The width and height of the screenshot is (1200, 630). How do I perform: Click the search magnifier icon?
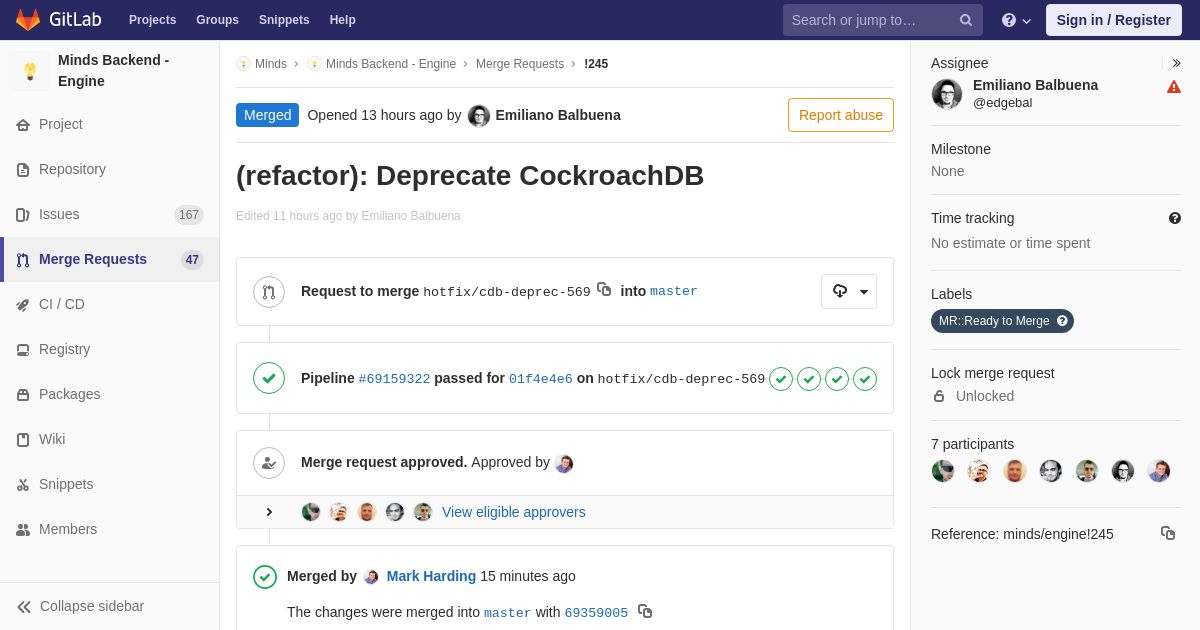click(966, 20)
